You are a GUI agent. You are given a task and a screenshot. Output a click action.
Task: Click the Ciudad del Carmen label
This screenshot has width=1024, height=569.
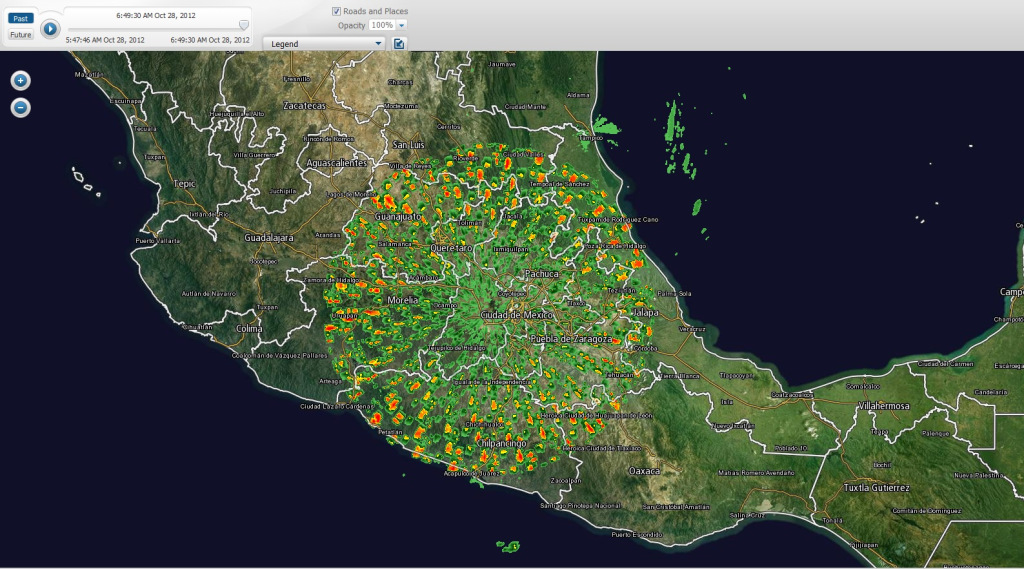(x=946, y=364)
